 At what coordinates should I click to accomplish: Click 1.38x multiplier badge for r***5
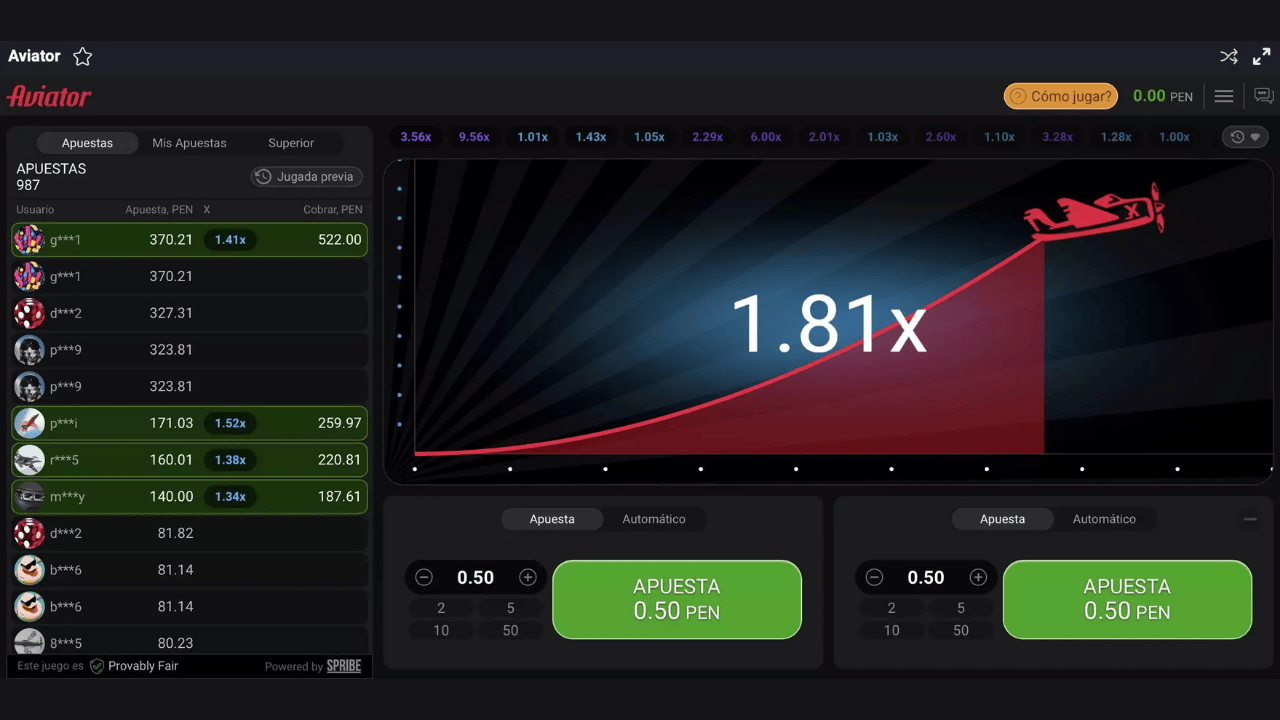pos(230,460)
